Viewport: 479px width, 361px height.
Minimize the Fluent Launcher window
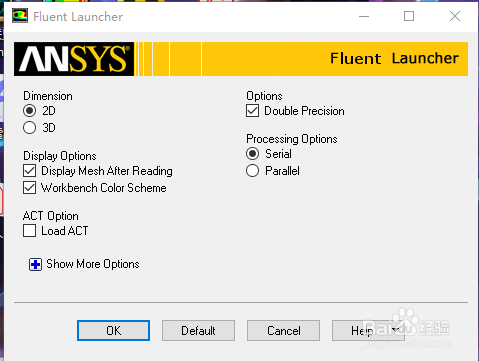(x=364, y=16)
